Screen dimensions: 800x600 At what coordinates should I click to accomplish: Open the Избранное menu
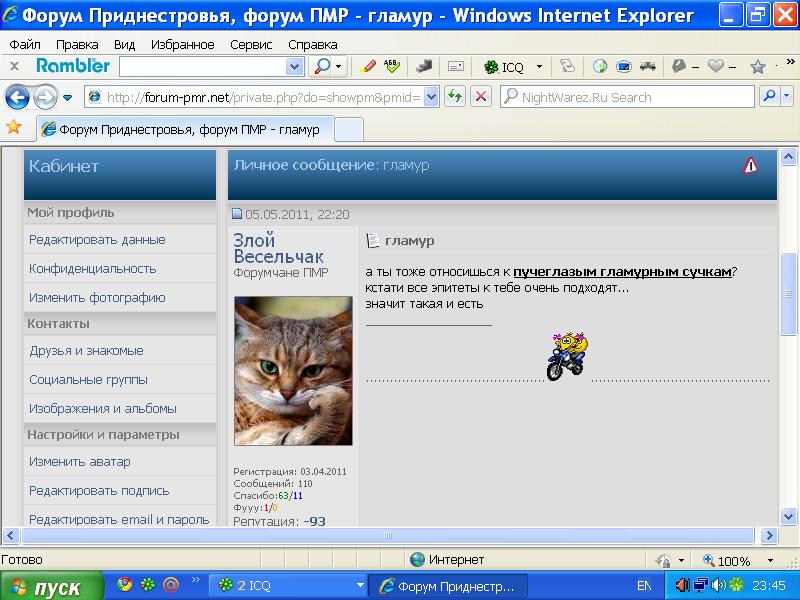(x=182, y=45)
